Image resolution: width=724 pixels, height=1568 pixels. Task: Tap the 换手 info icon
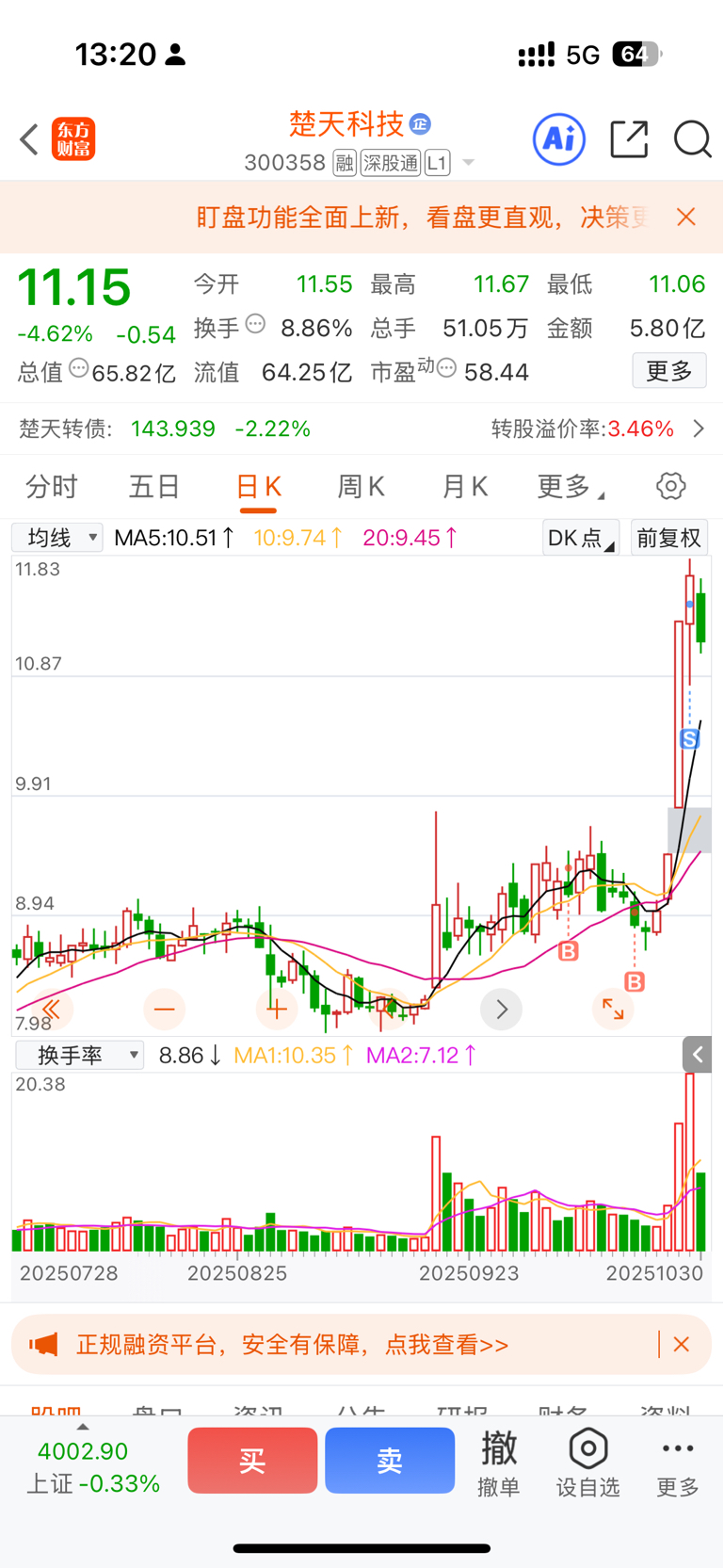click(x=255, y=325)
